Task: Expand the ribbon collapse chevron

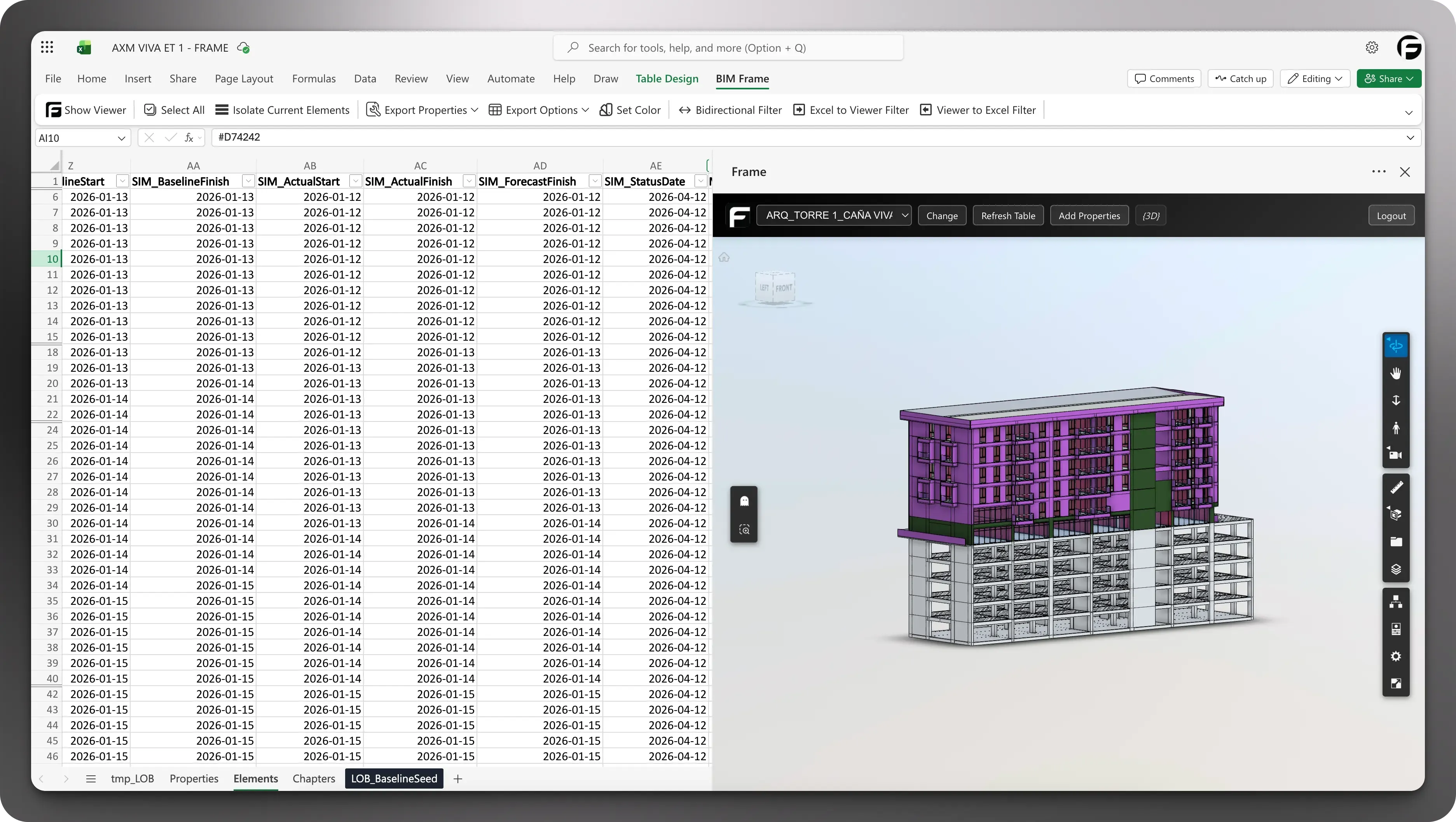Action: point(1409,112)
